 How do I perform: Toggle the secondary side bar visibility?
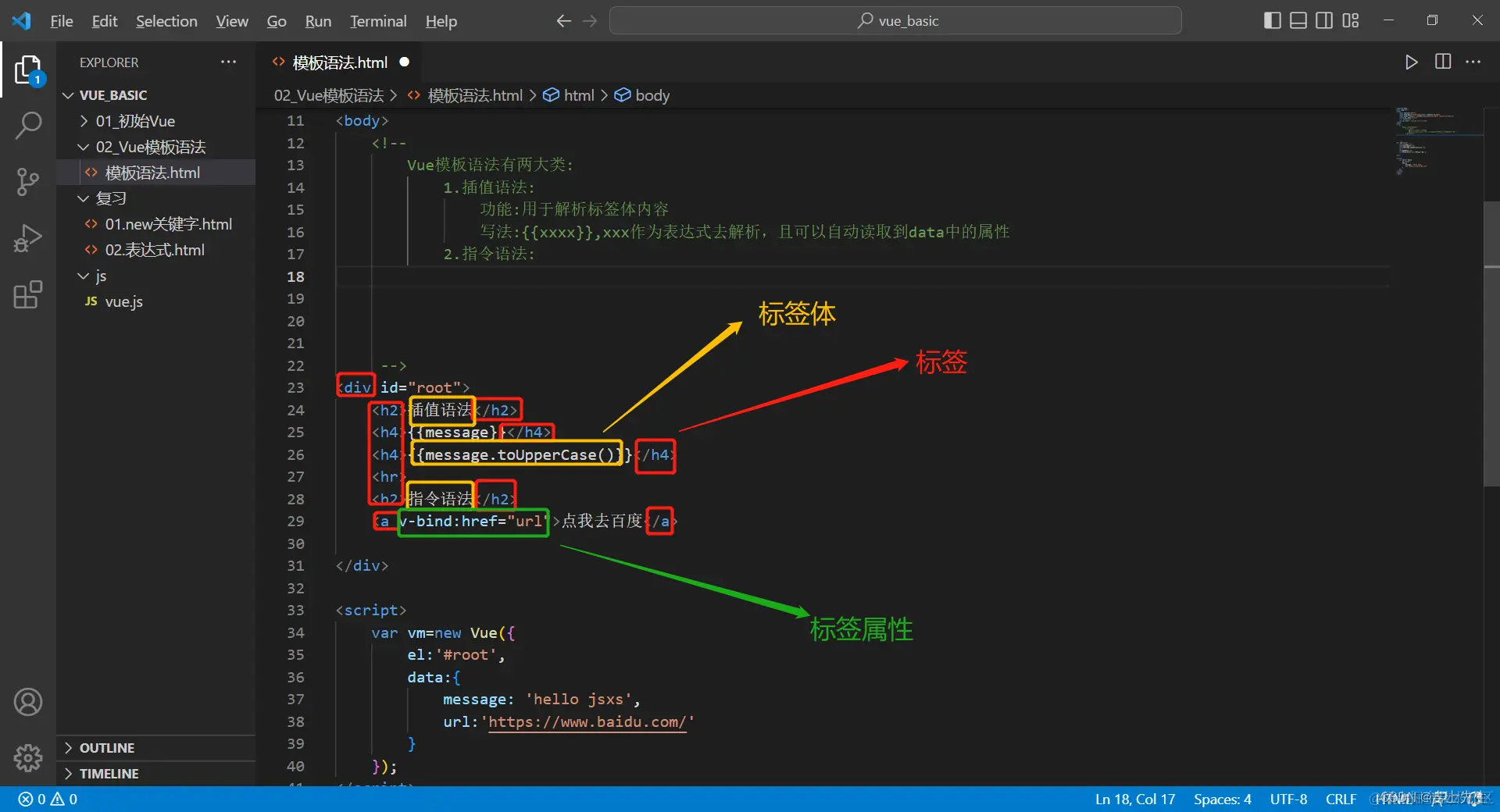[x=1324, y=20]
